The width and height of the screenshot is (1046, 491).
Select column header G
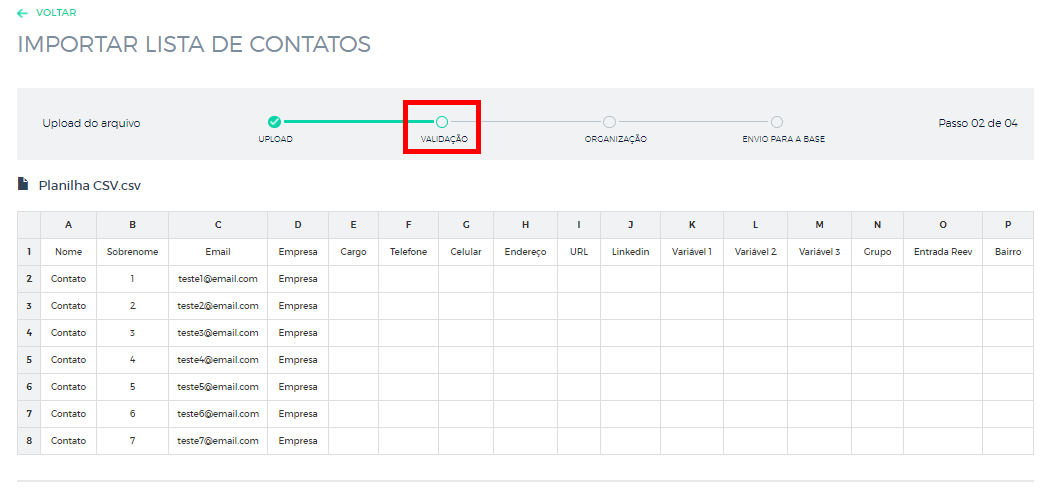[466, 225]
